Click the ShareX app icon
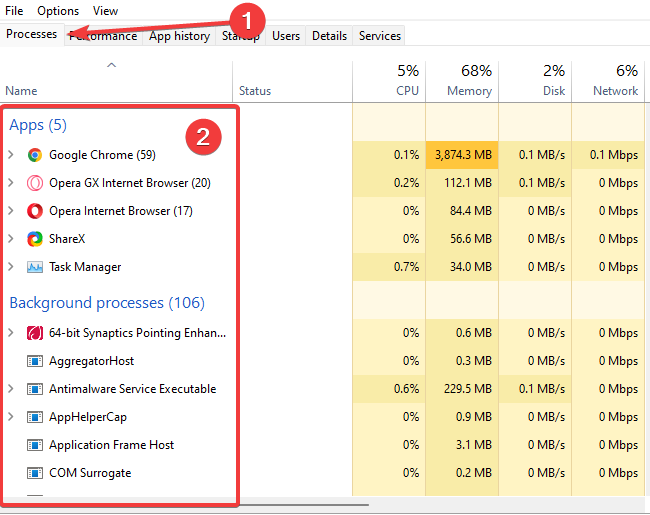The width and height of the screenshot is (650, 515). point(35,239)
